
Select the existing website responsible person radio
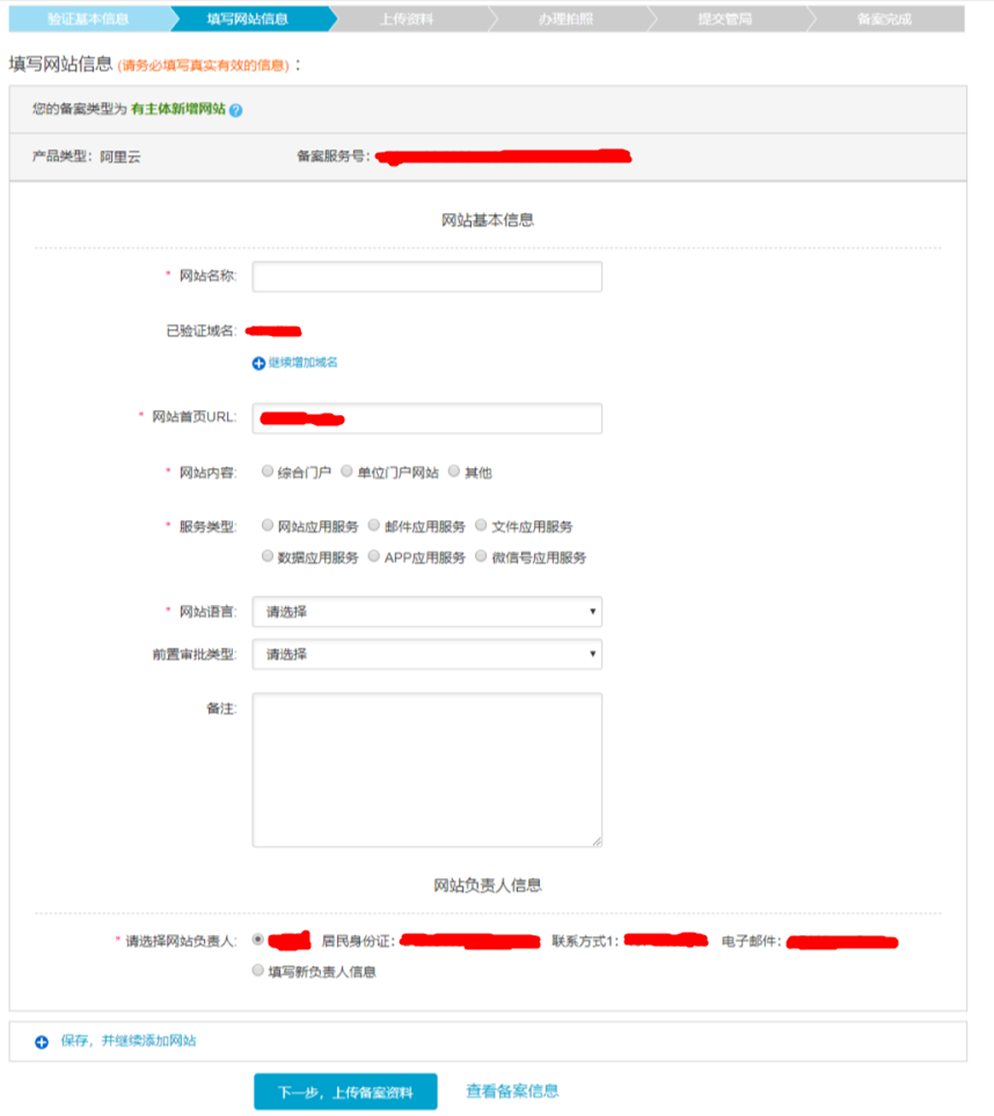[x=258, y=939]
